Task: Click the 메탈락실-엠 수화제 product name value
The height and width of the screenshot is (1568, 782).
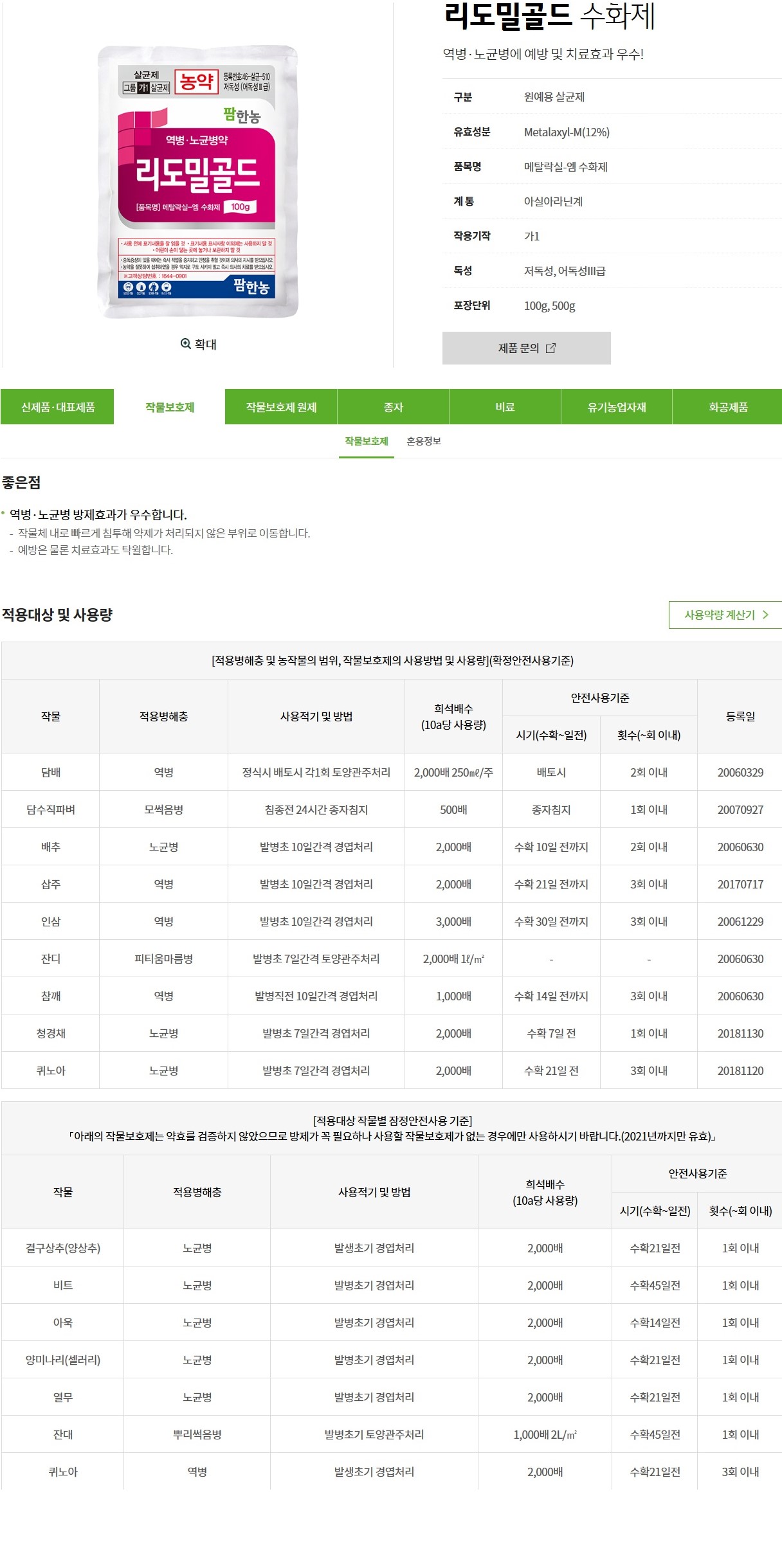Action: (x=566, y=167)
